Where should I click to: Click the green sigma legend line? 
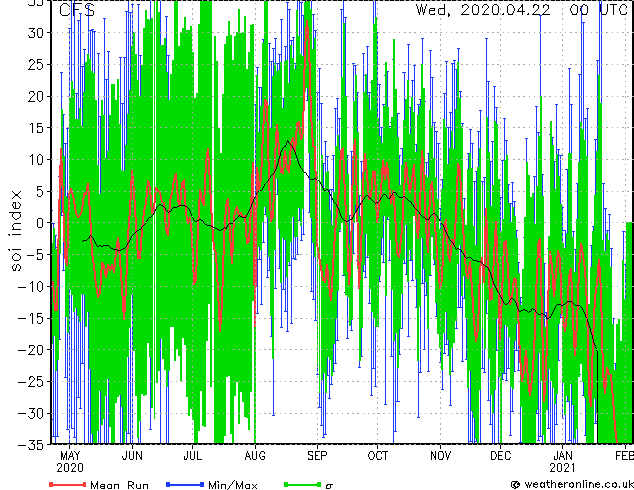tap(302, 484)
